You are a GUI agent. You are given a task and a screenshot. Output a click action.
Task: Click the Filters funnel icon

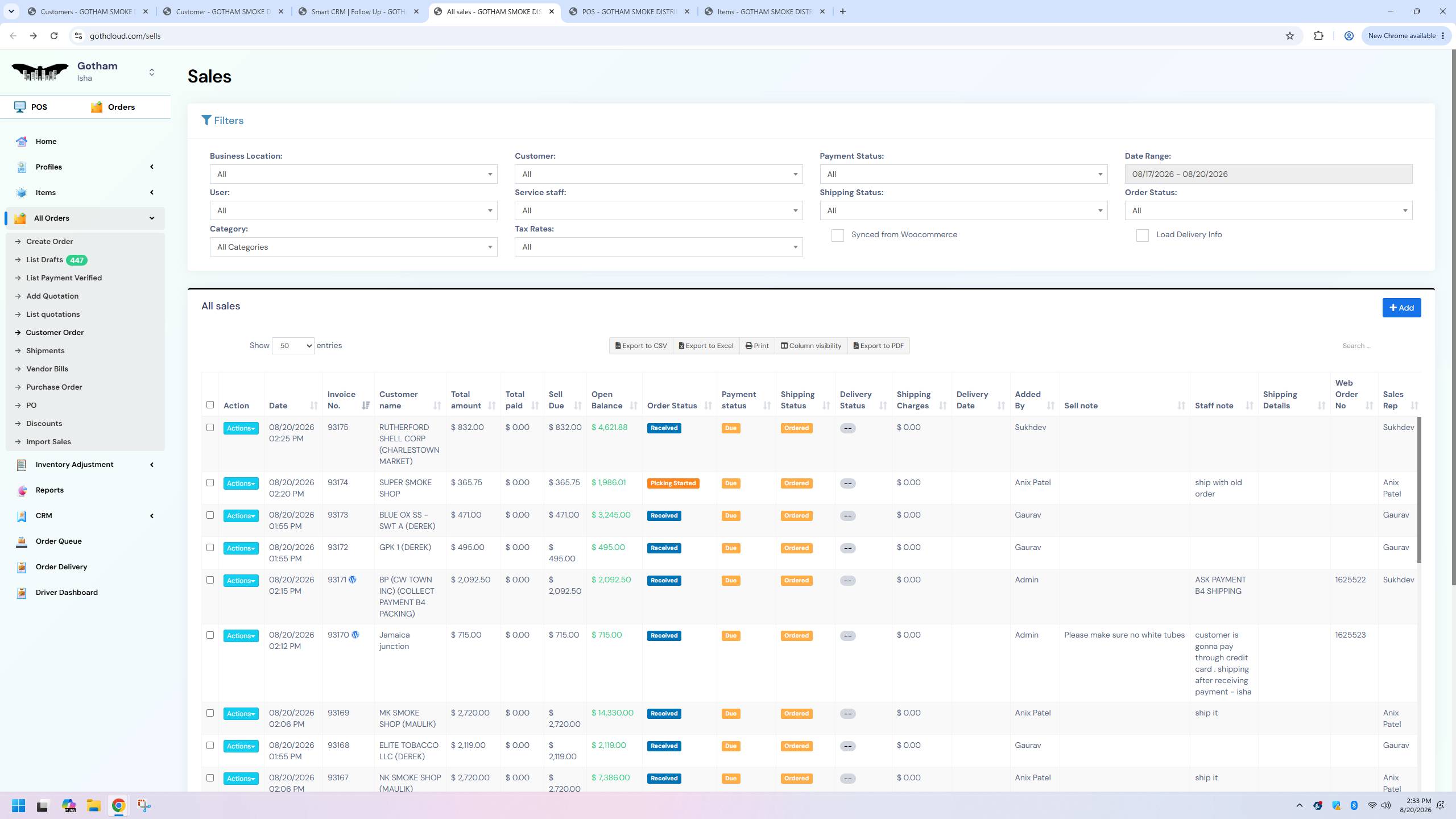(x=206, y=121)
